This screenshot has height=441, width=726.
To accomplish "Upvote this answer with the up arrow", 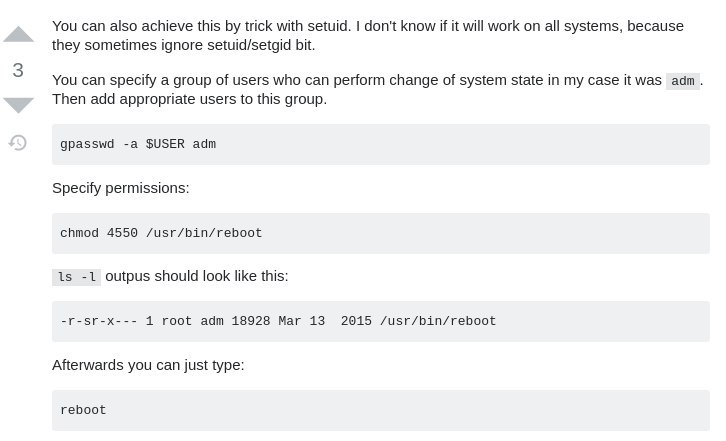I will click(18, 34).
